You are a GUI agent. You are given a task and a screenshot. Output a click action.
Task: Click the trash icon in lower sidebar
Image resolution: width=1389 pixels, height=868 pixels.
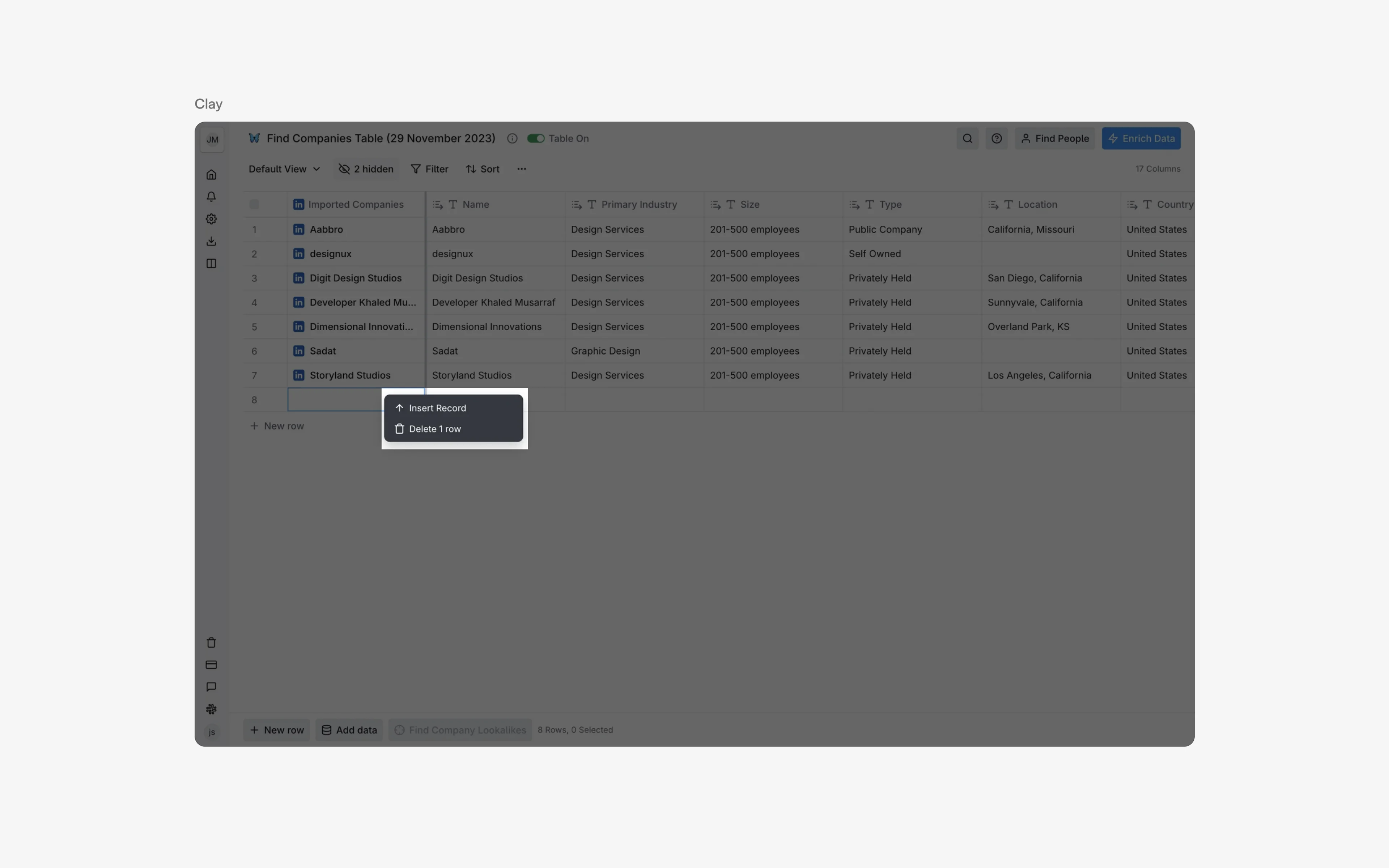pos(211,642)
